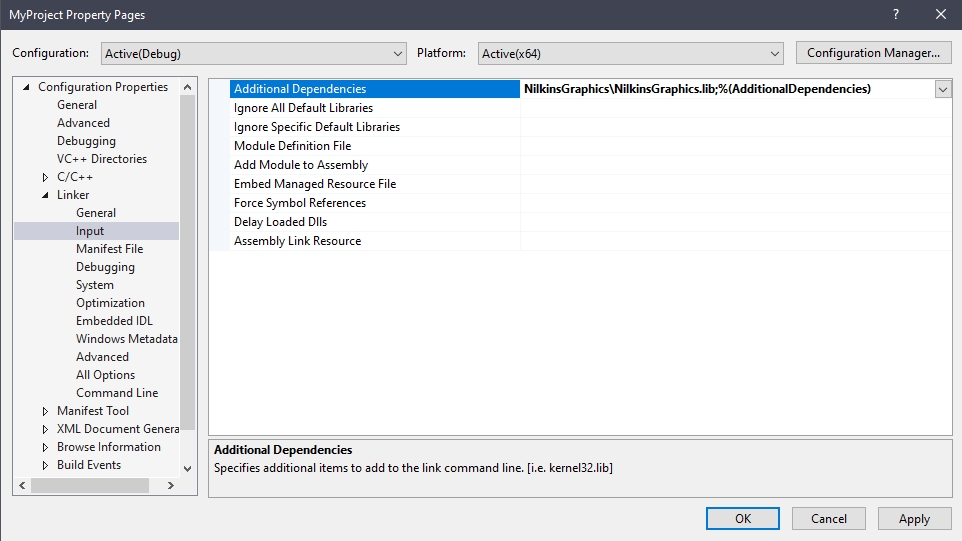Select Debugging under Configuration Properties
Image resolution: width=962 pixels, height=541 pixels.
click(87, 141)
